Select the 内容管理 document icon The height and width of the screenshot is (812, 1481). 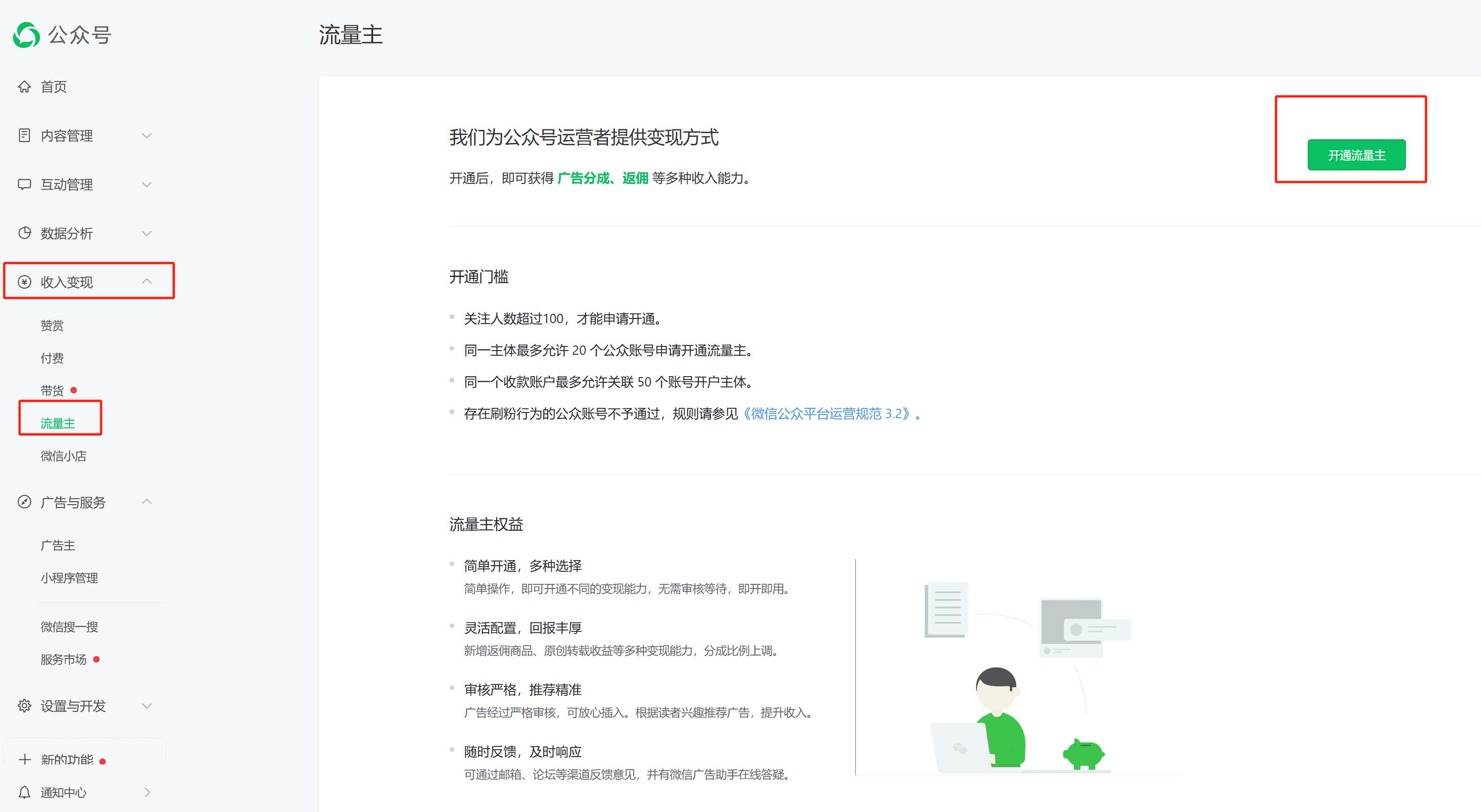25,135
